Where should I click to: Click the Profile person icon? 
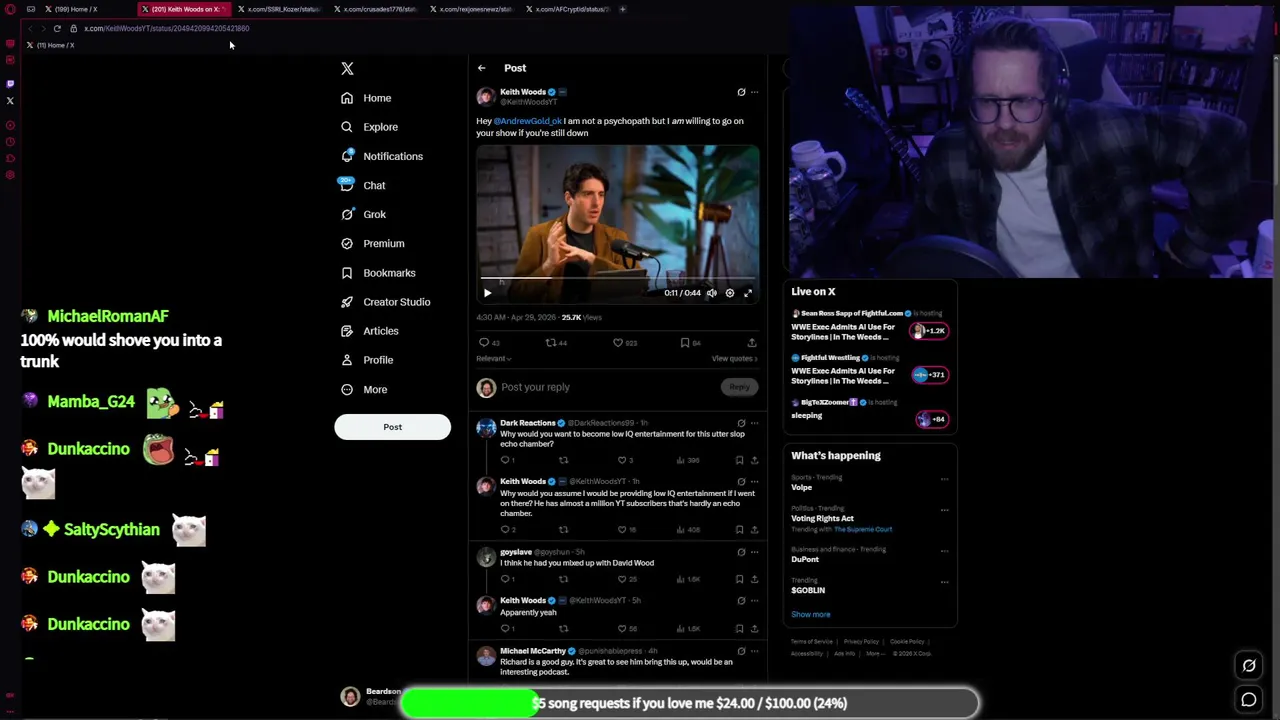[x=347, y=359]
